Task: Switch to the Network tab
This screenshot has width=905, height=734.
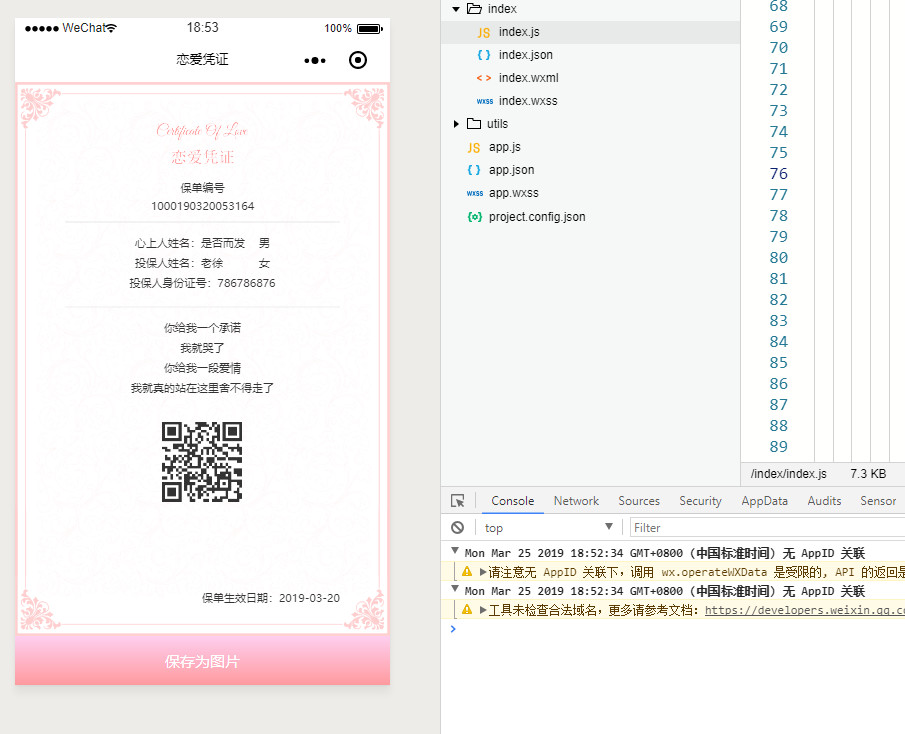Action: coord(576,501)
